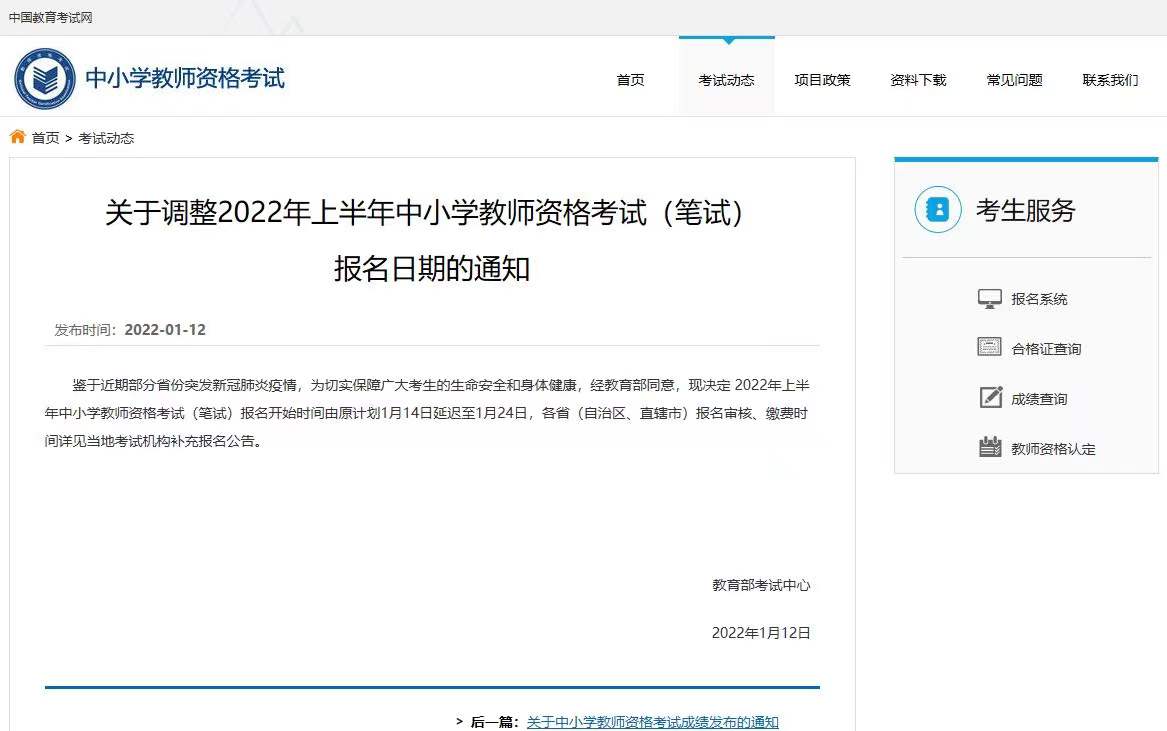The image size is (1167, 731).
Task: Click 首页 in the breadcrumb trail
Action: (x=44, y=138)
